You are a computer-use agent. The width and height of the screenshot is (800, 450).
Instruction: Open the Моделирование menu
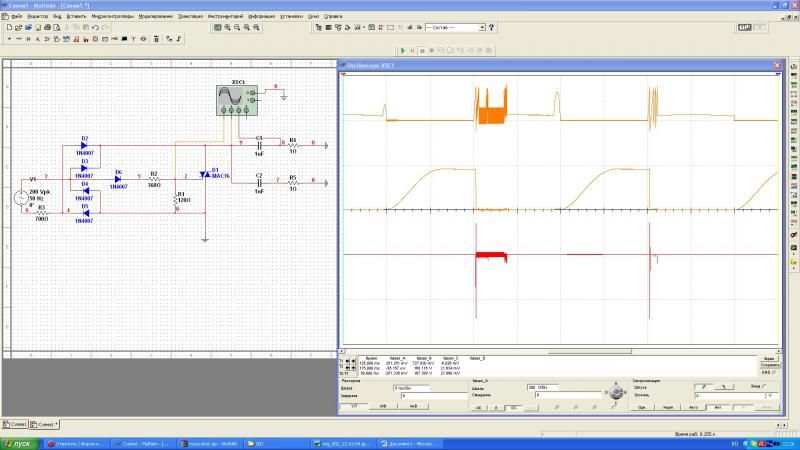coord(154,17)
